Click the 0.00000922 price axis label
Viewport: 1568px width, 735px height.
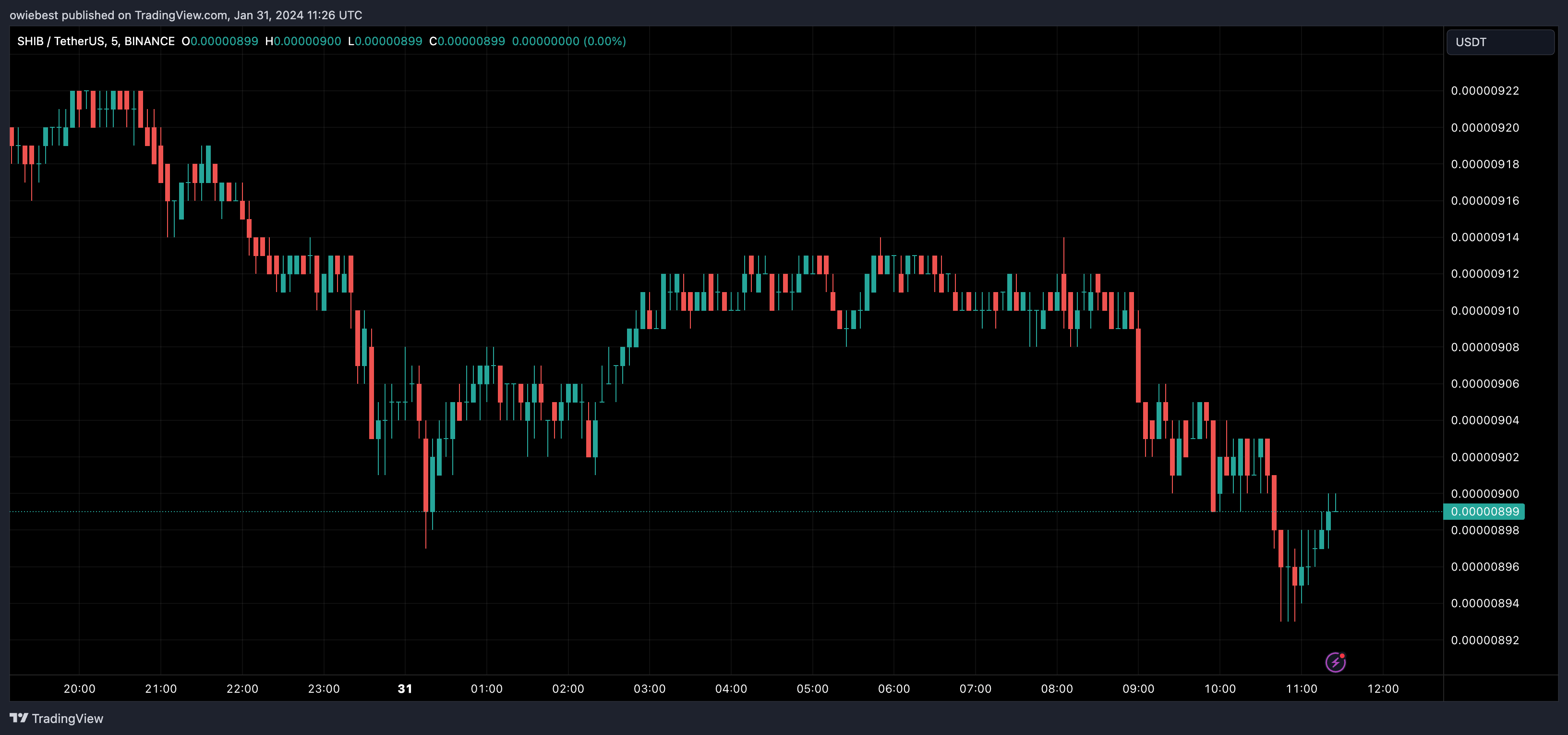click(x=1484, y=91)
